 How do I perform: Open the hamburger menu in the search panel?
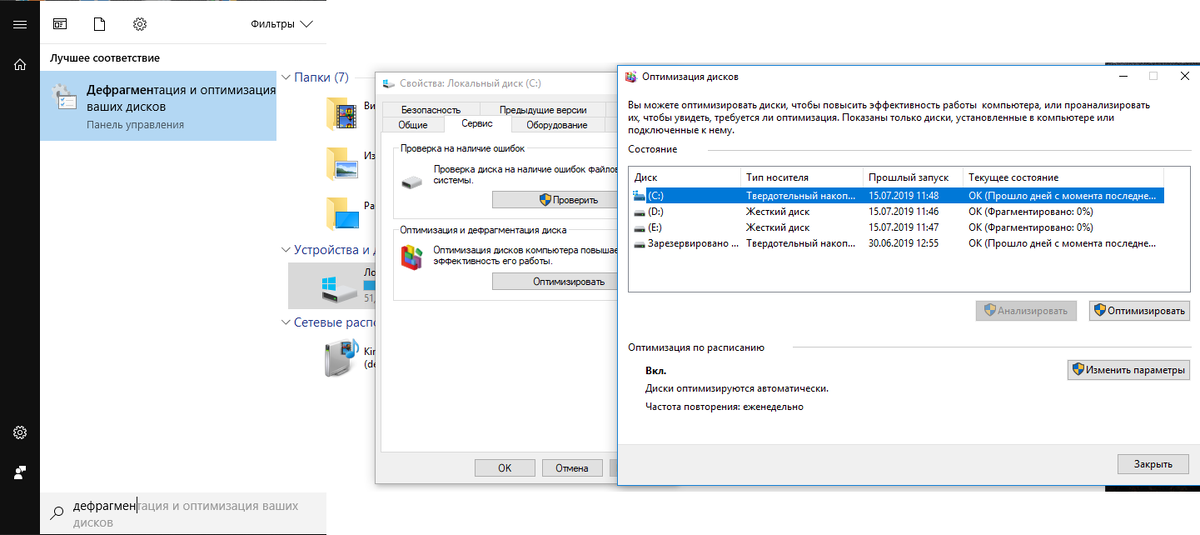coord(19,23)
